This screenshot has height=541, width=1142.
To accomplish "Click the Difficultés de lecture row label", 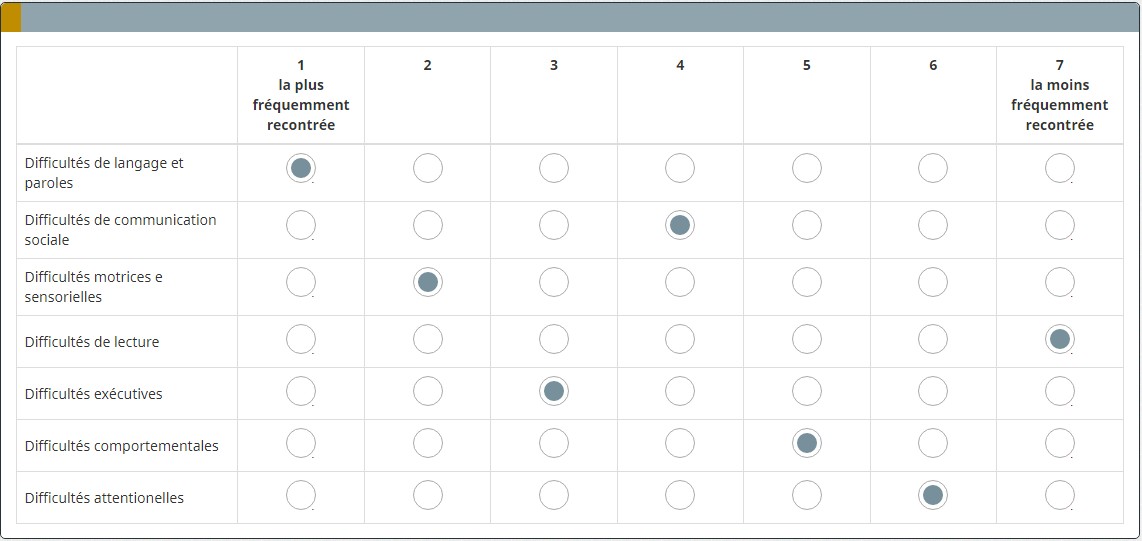I will [92, 342].
